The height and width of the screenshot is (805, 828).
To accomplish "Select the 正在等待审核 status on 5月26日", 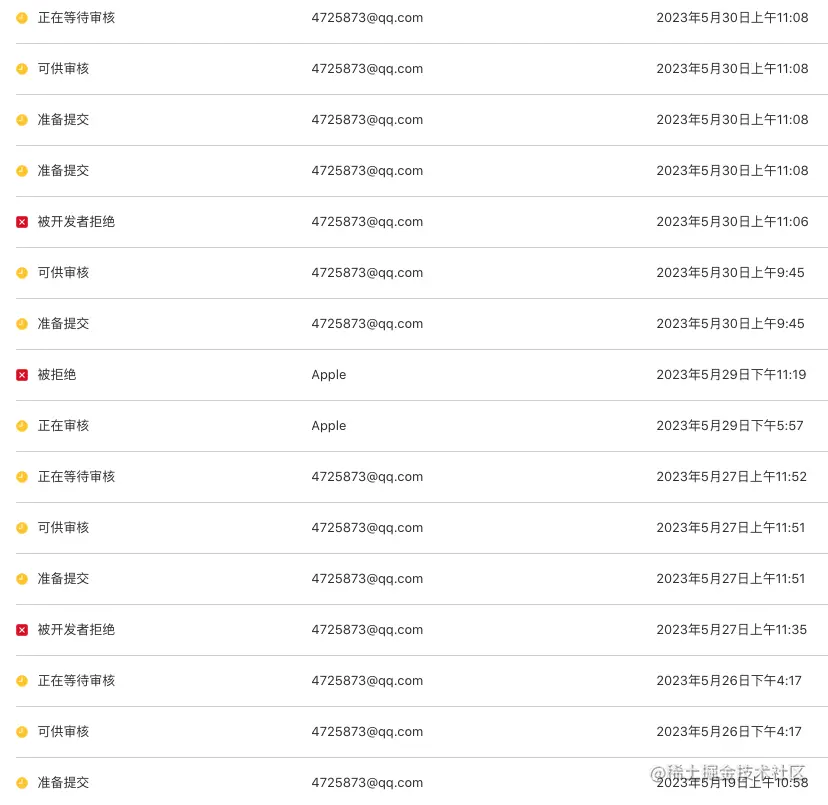I will tap(76, 680).
